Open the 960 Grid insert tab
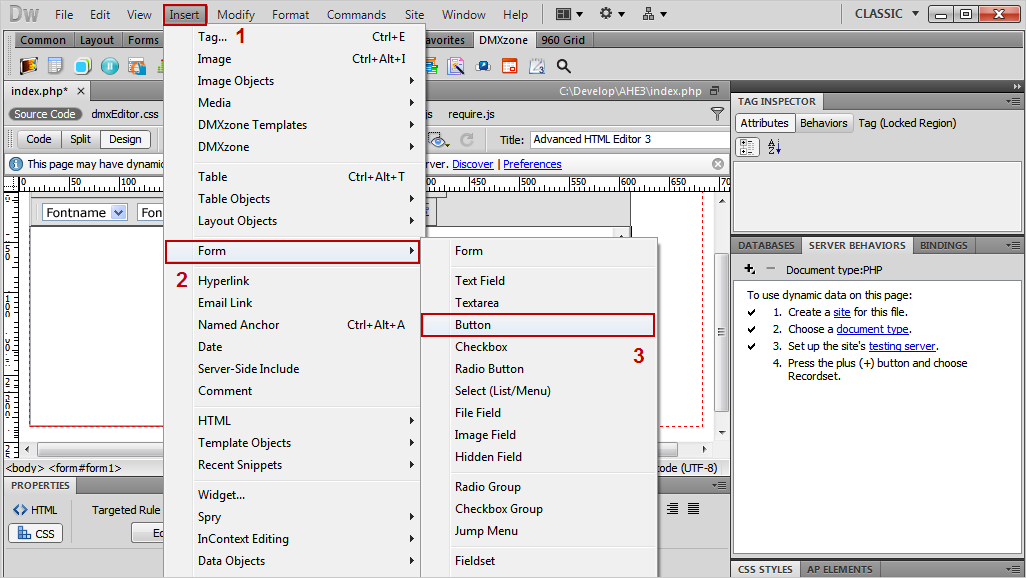 [x=563, y=40]
